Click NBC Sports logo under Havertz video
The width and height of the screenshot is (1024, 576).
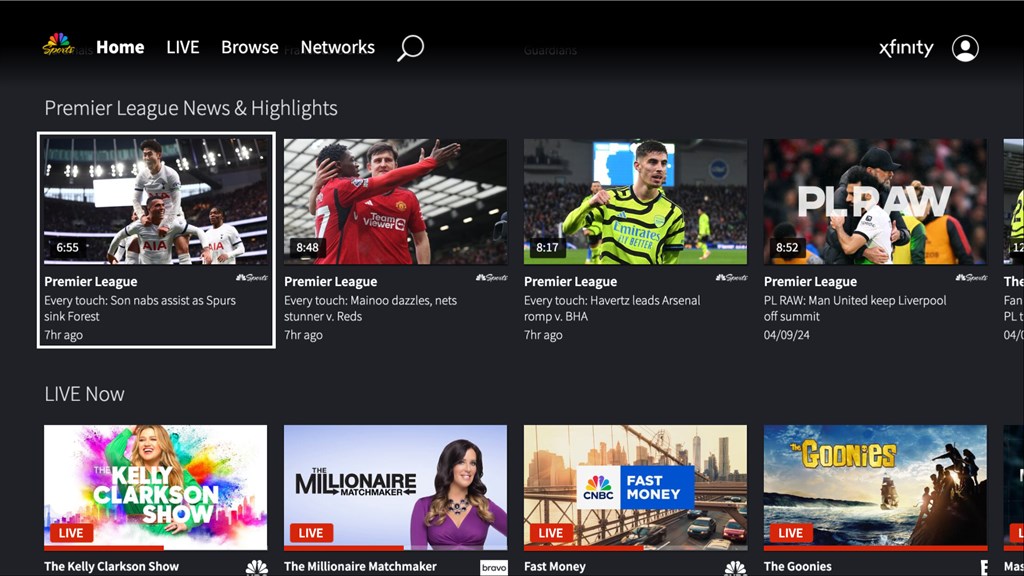pyautogui.click(x=731, y=278)
